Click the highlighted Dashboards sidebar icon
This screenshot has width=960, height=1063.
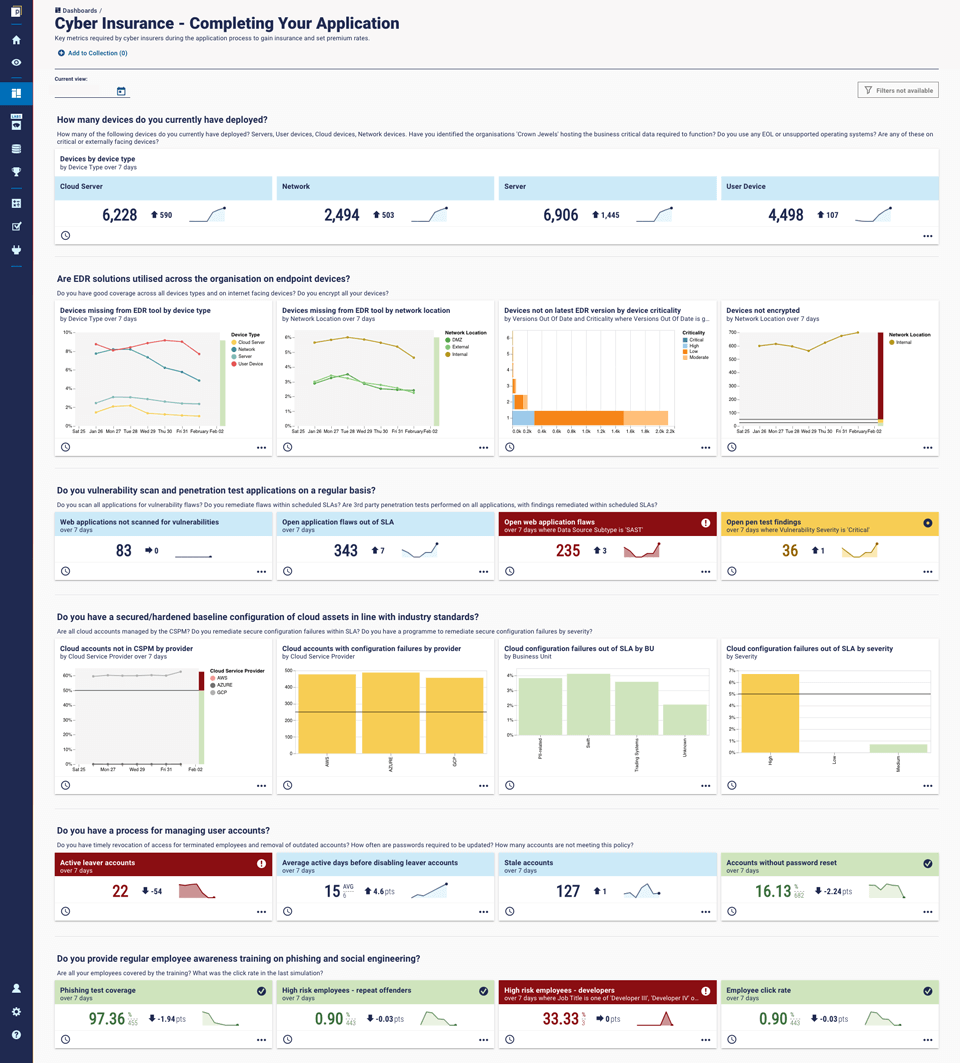pyautogui.click(x=16, y=91)
